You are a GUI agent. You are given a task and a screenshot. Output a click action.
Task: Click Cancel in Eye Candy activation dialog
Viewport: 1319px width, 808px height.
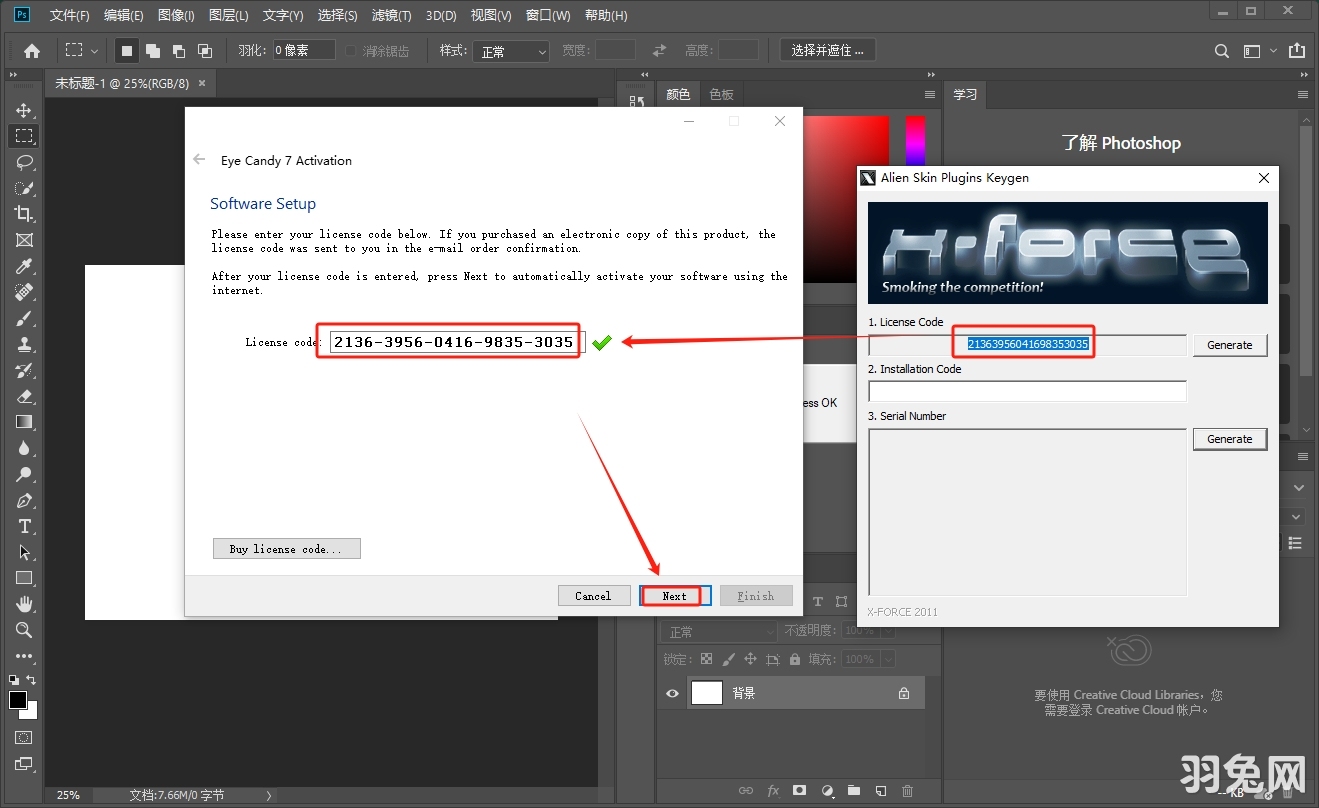[593, 596]
